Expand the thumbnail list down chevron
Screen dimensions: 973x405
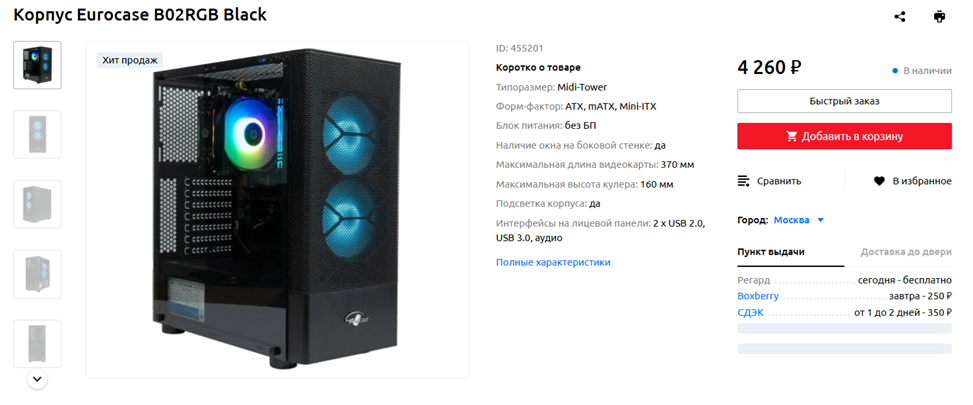[37, 378]
